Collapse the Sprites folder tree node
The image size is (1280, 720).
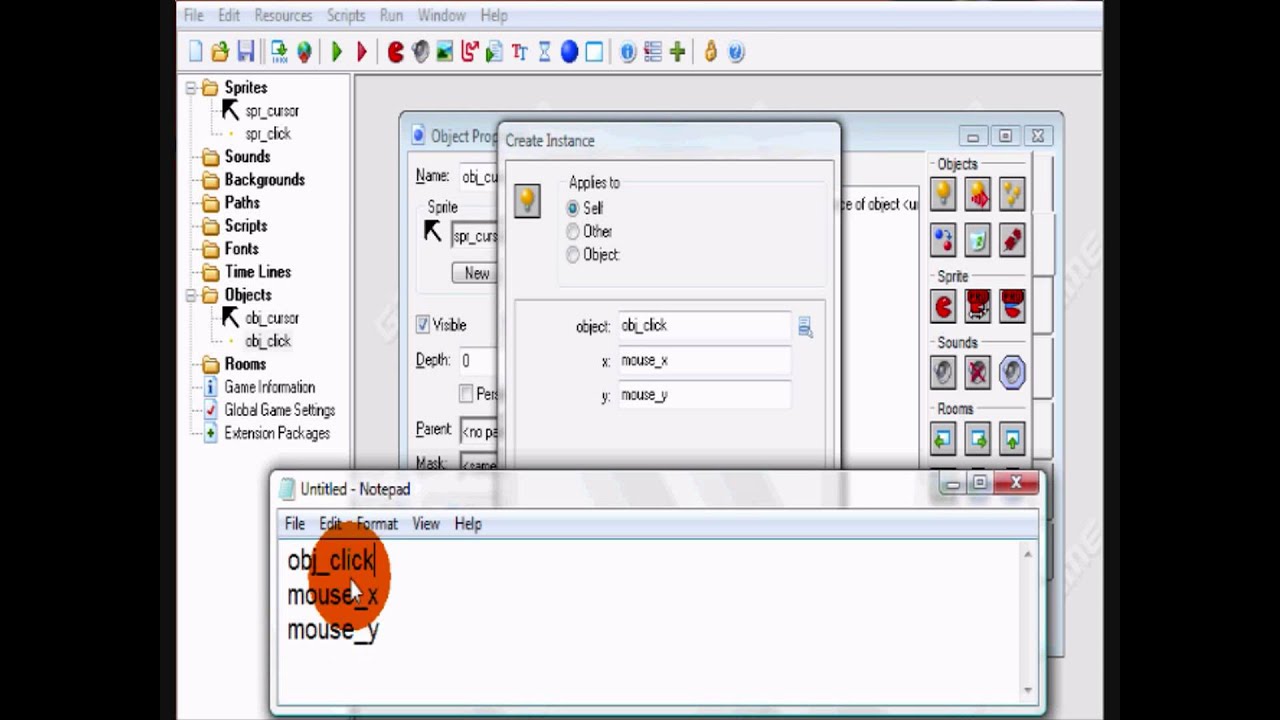tap(191, 88)
